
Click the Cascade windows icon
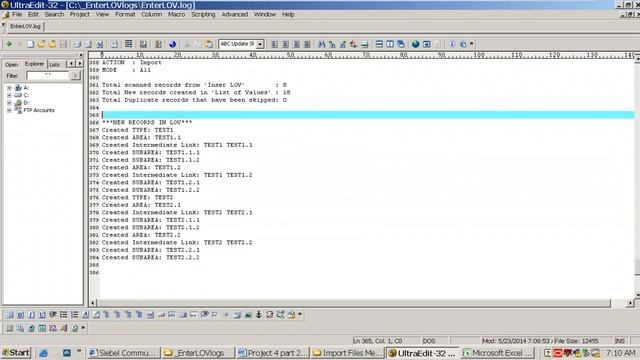401,44
